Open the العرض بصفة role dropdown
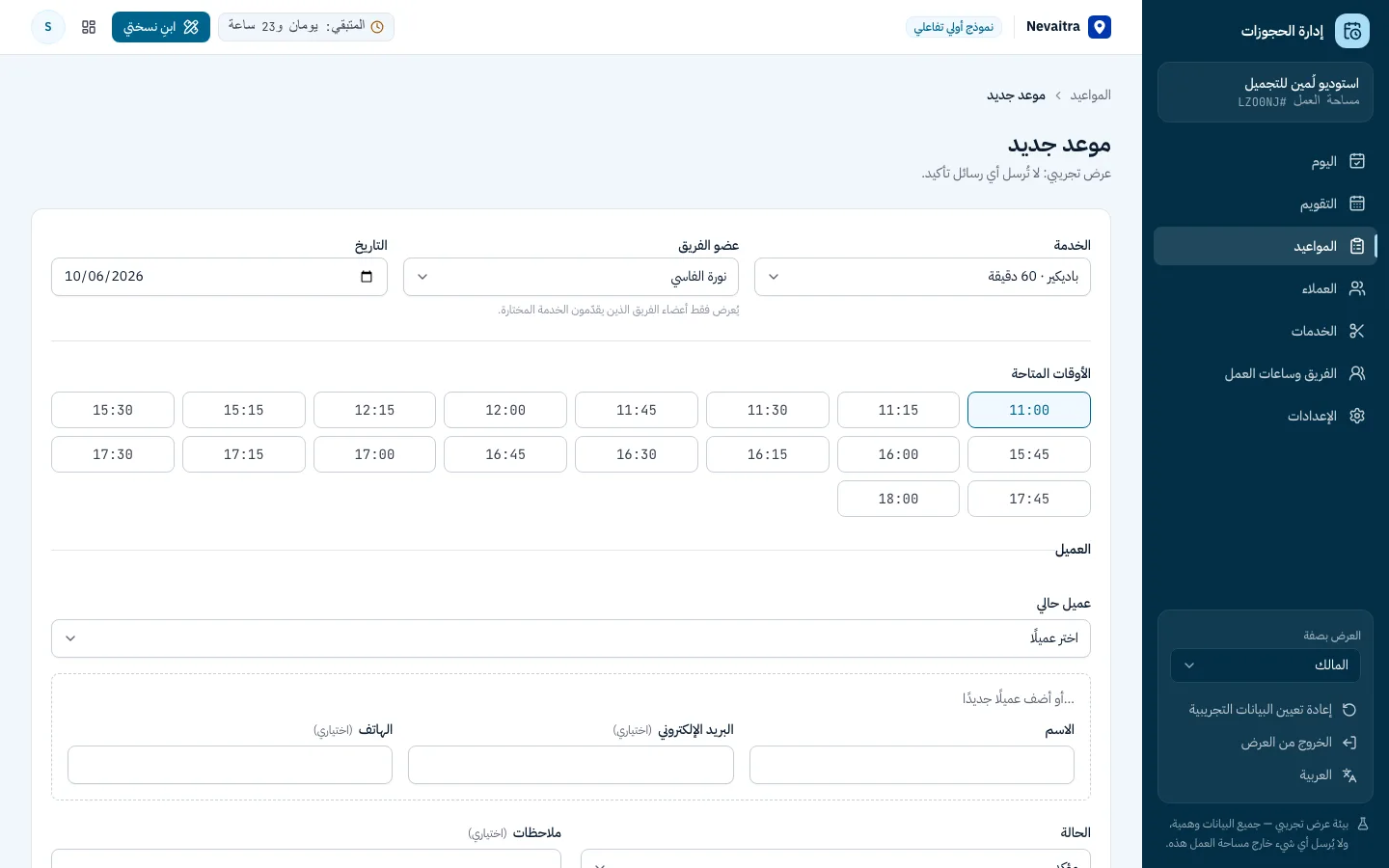Viewport: 1389px width, 868px height. [1266, 665]
